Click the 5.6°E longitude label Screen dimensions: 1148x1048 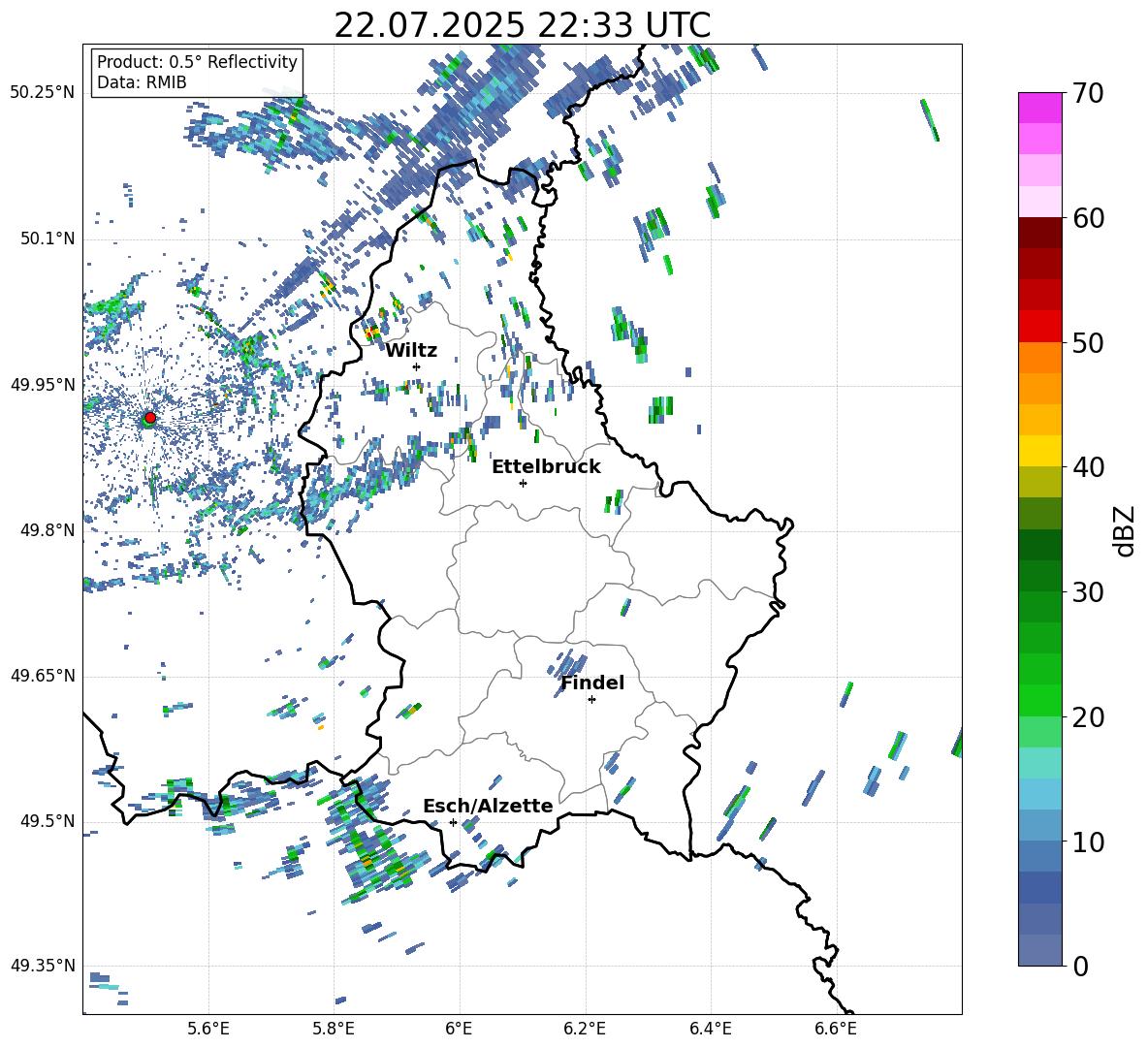(208, 1029)
